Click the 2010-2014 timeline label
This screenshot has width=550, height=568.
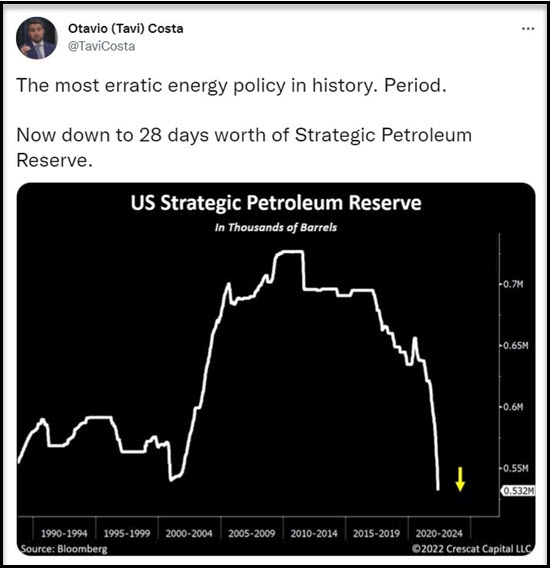(x=314, y=533)
